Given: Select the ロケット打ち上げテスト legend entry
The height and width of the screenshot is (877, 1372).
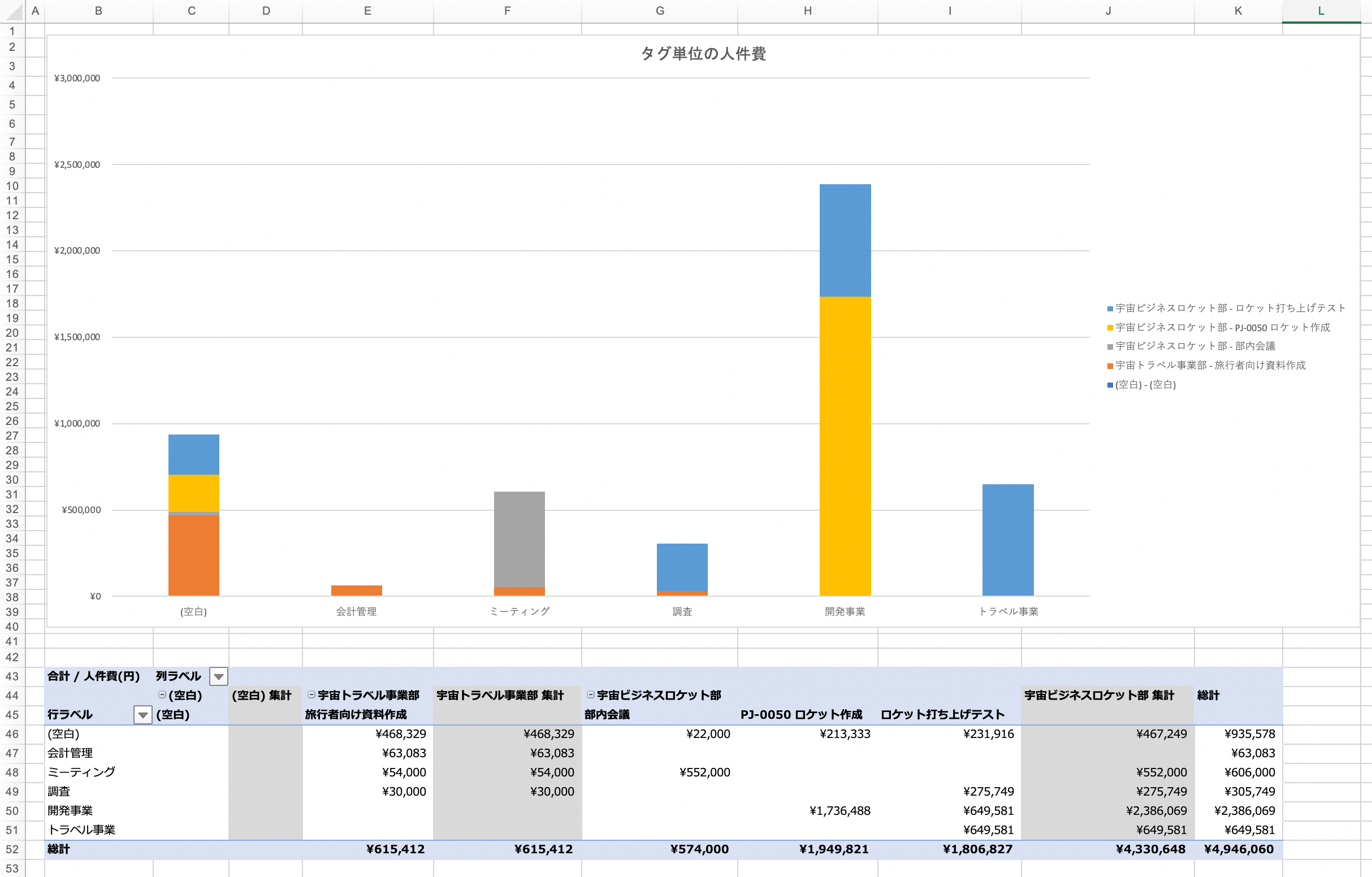Looking at the screenshot, I should point(1230,308).
